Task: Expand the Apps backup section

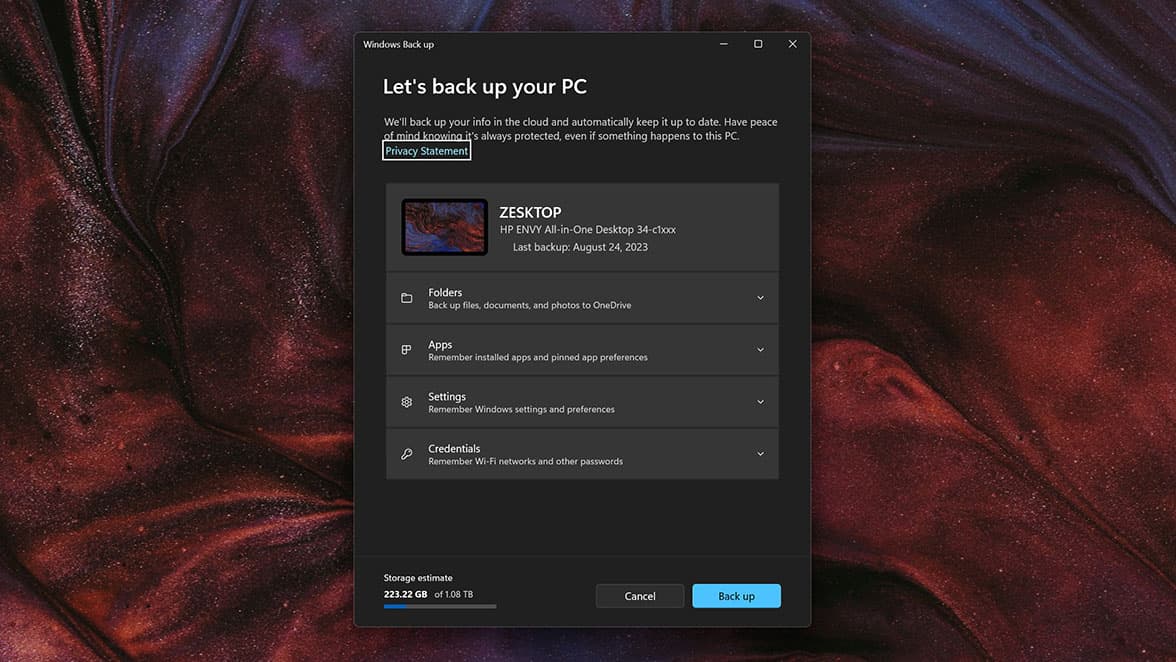Action: pyautogui.click(x=761, y=350)
